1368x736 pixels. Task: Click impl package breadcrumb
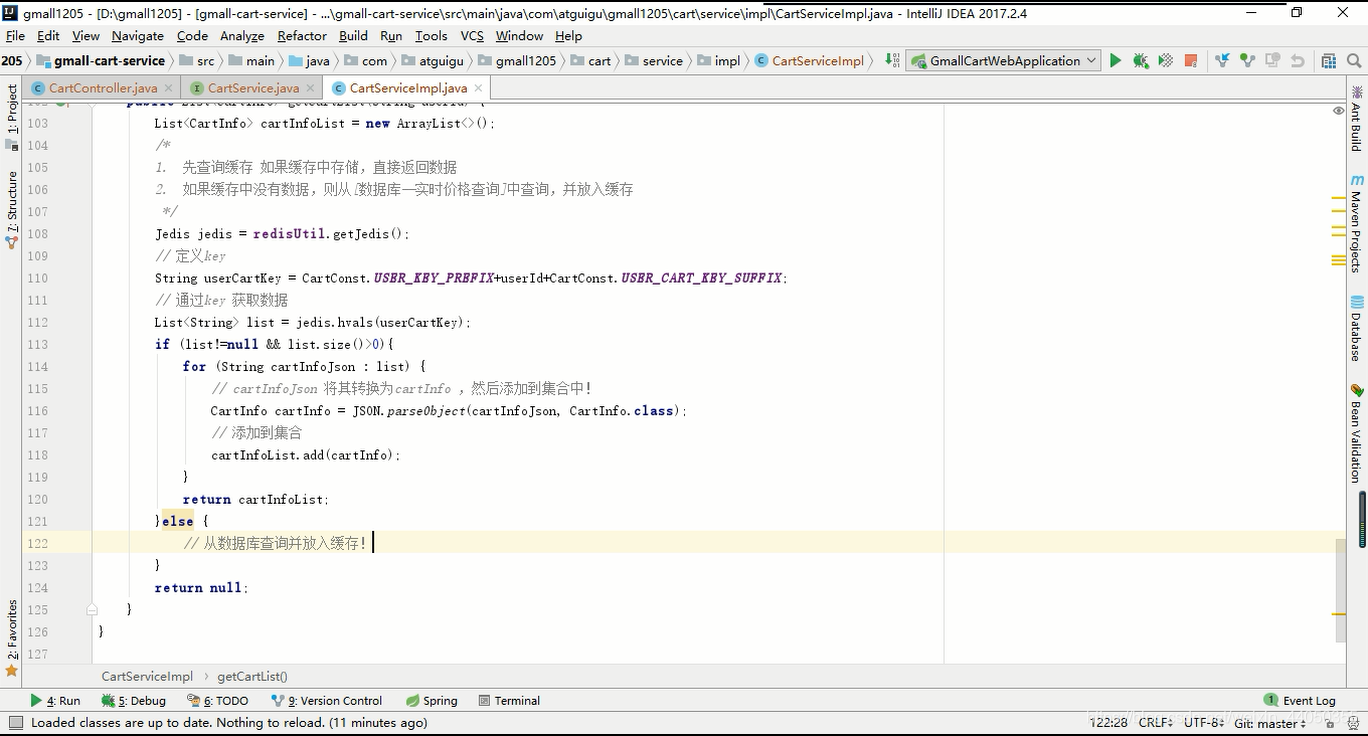click(719, 61)
